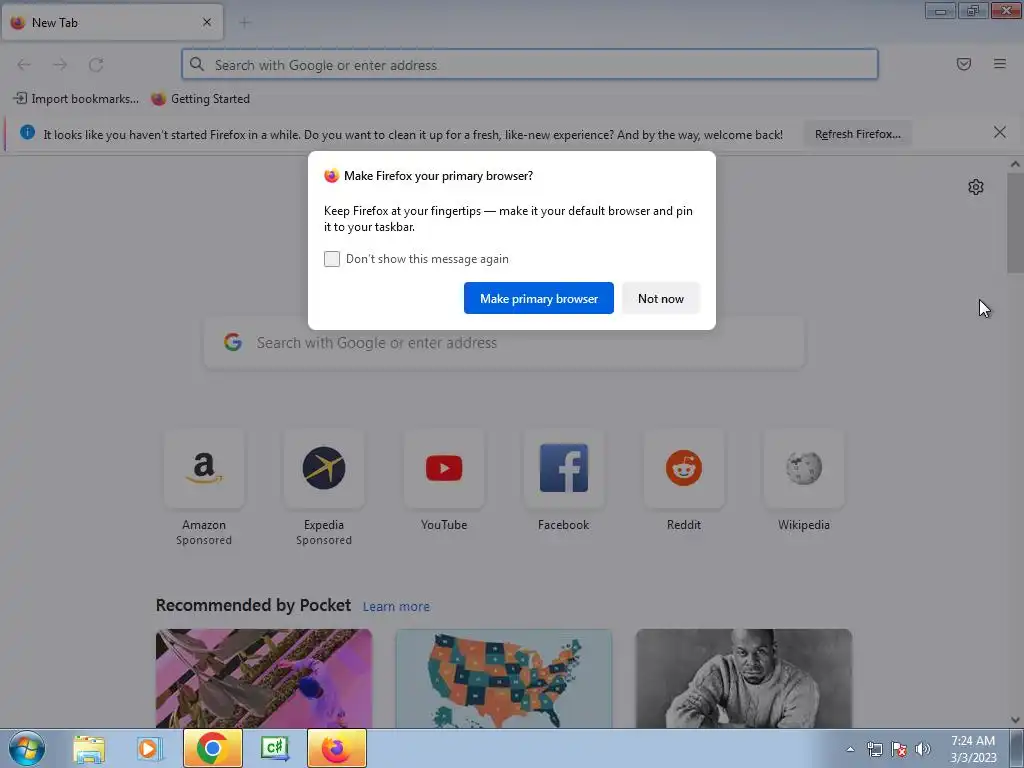Screen dimensions: 1024x768
Task: Click the scrollbar up arrow
Action: click(1015, 165)
